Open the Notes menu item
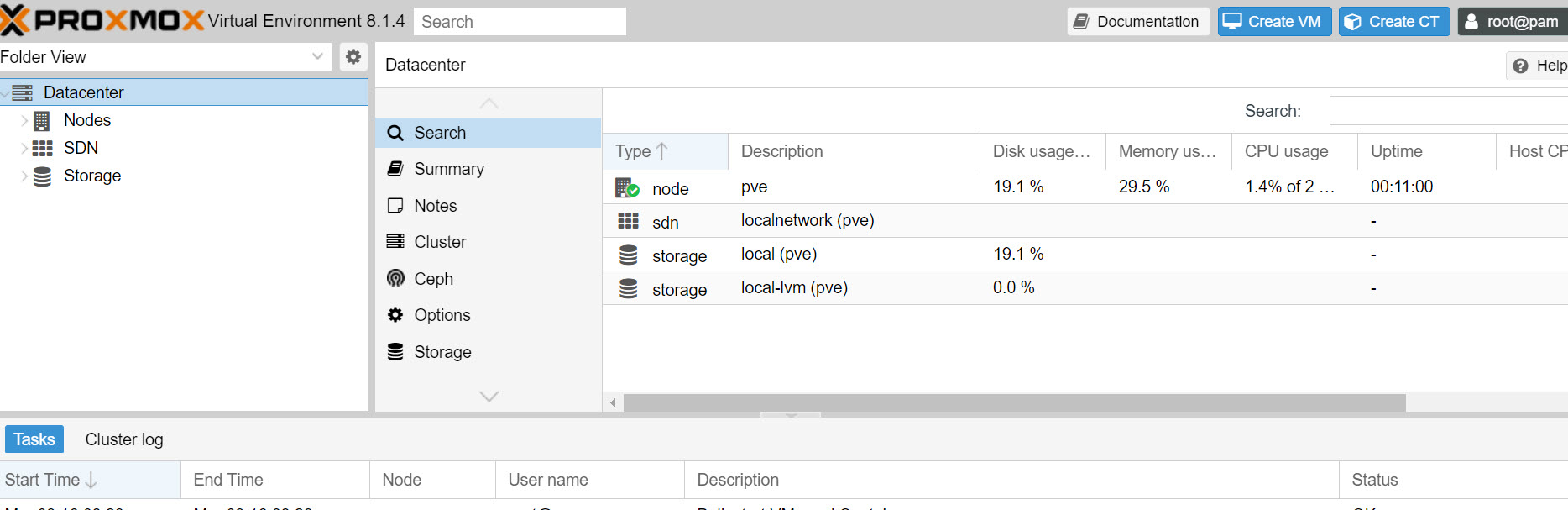1568x510 pixels. coord(489,206)
